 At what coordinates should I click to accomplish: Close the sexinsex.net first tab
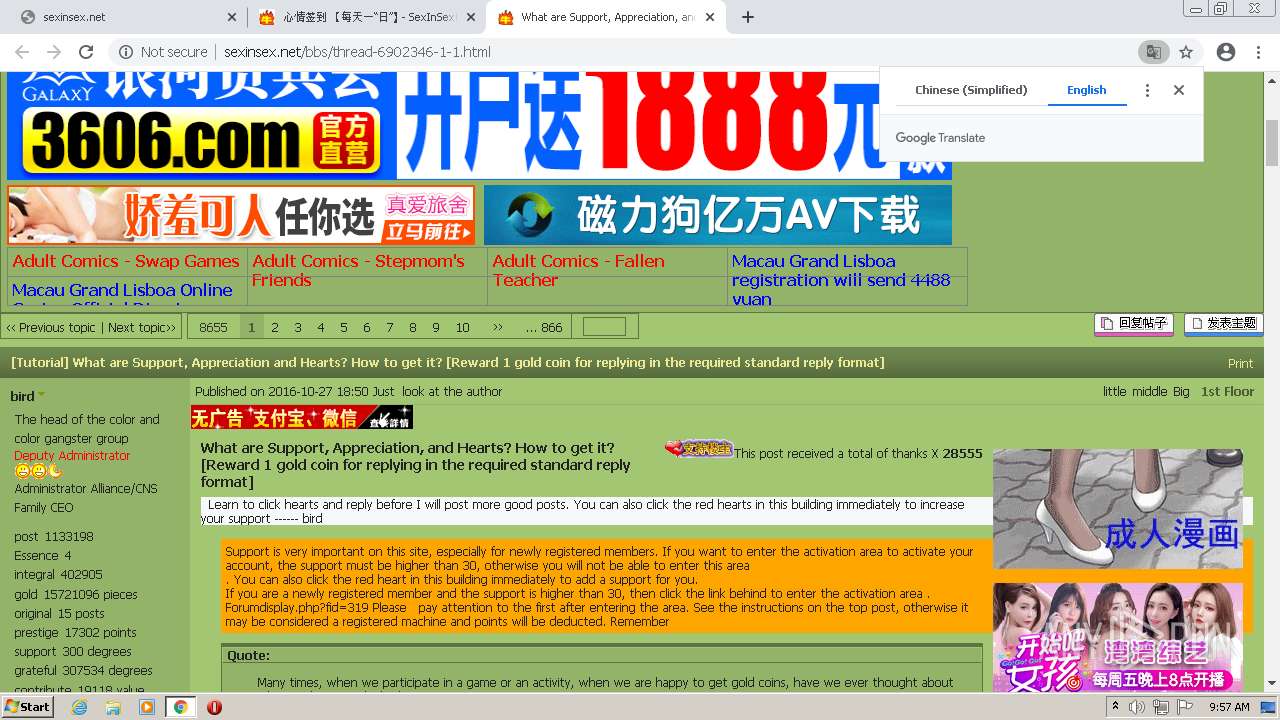232,17
